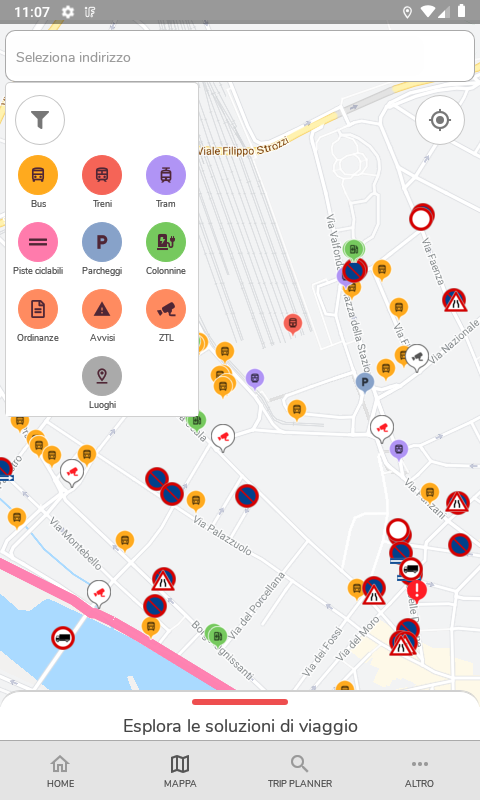Tap the Seleziona indirizzo search field
The image size is (480, 800).
click(240, 56)
